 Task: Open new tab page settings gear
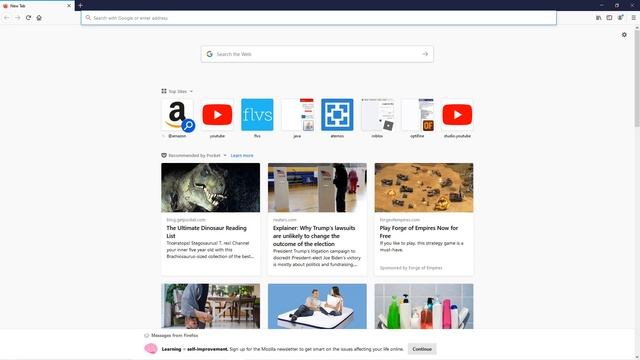tap(624, 35)
